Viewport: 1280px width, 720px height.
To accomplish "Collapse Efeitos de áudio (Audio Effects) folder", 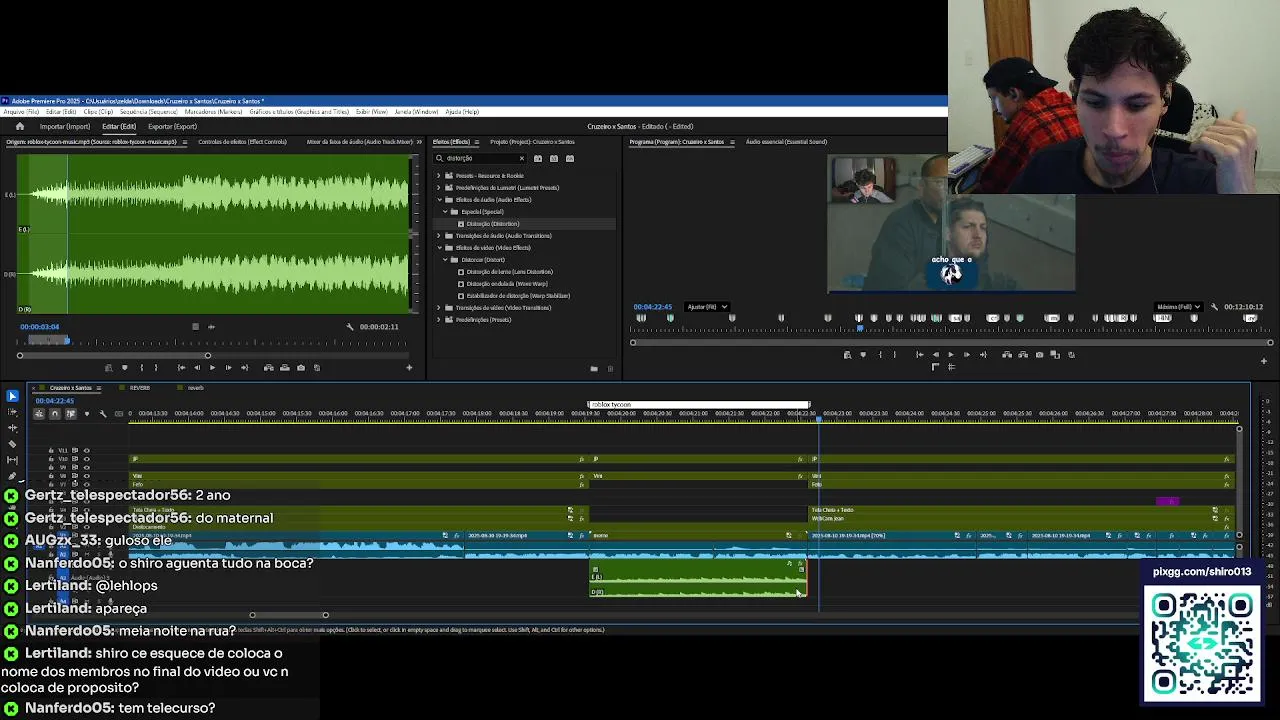I will (438, 199).
